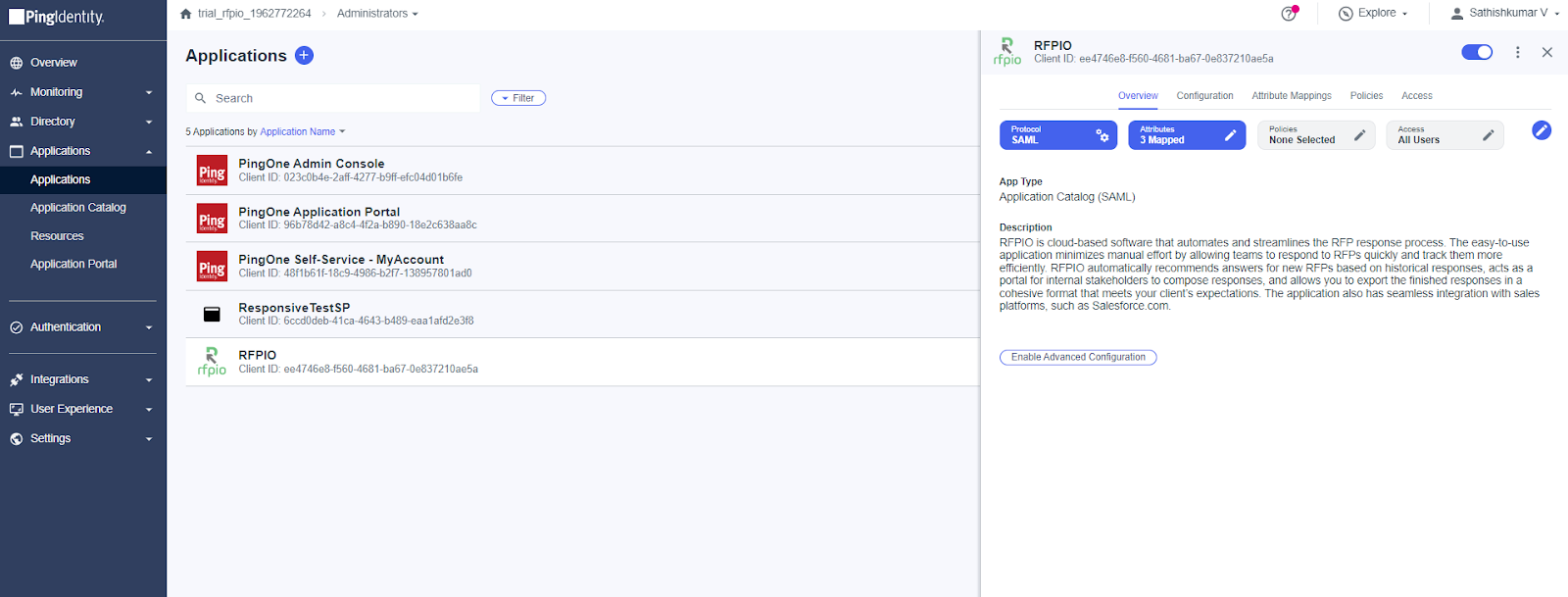Close the RFPIO details panel
Viewport: 1568px width, 597px height.
tap(1547, 52)
